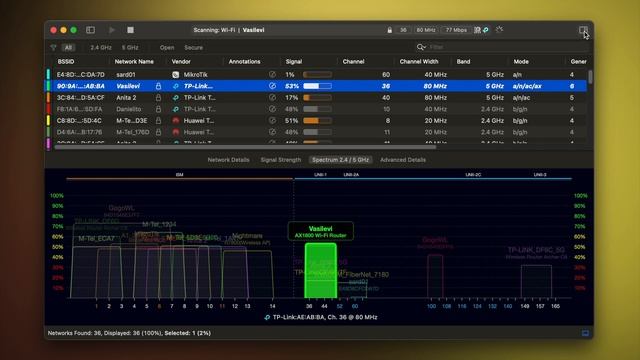Click Huawei vendor icon on M-Te...D3E row
Screen dimensions: 640x360
[x=176, y=120]
